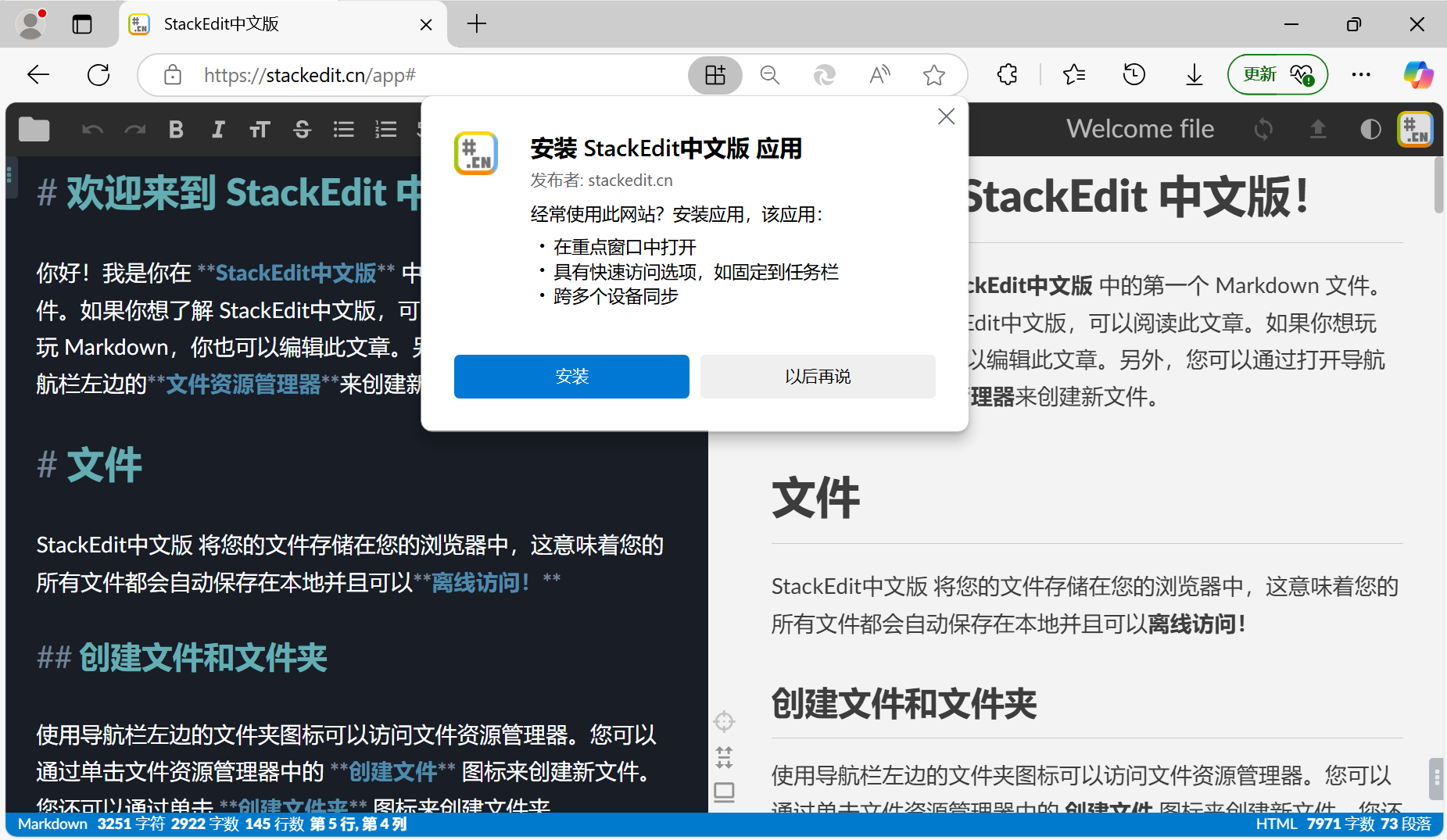Click the 安装 button to install the app
This screenshot has width=1447, height=840.
tap(571, 376)
